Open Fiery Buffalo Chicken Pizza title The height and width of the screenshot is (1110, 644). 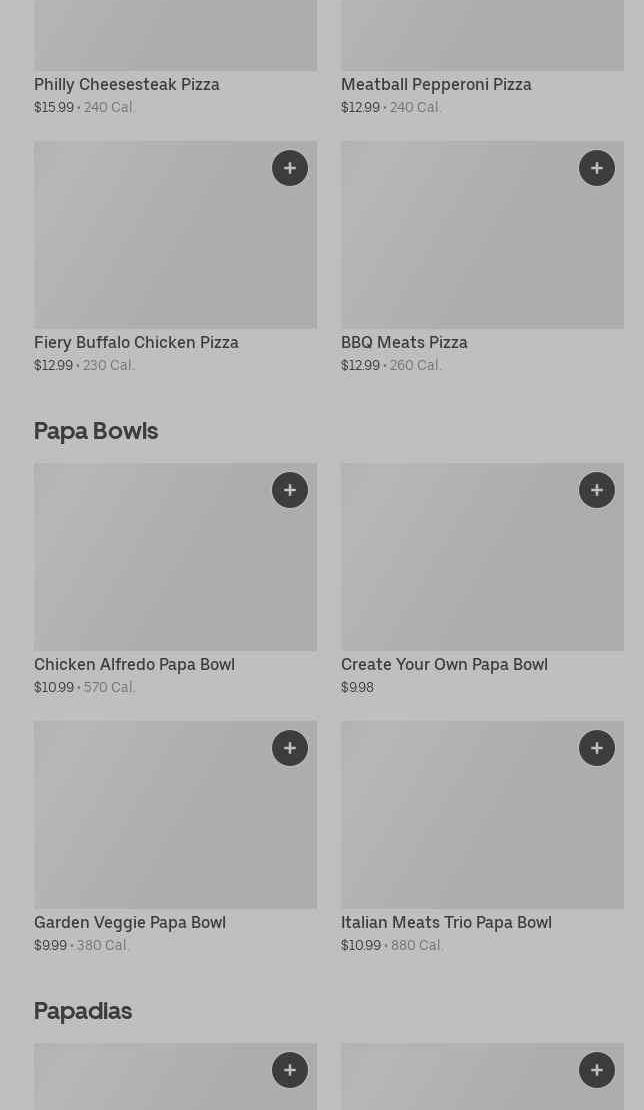click(x=136, y=343)
